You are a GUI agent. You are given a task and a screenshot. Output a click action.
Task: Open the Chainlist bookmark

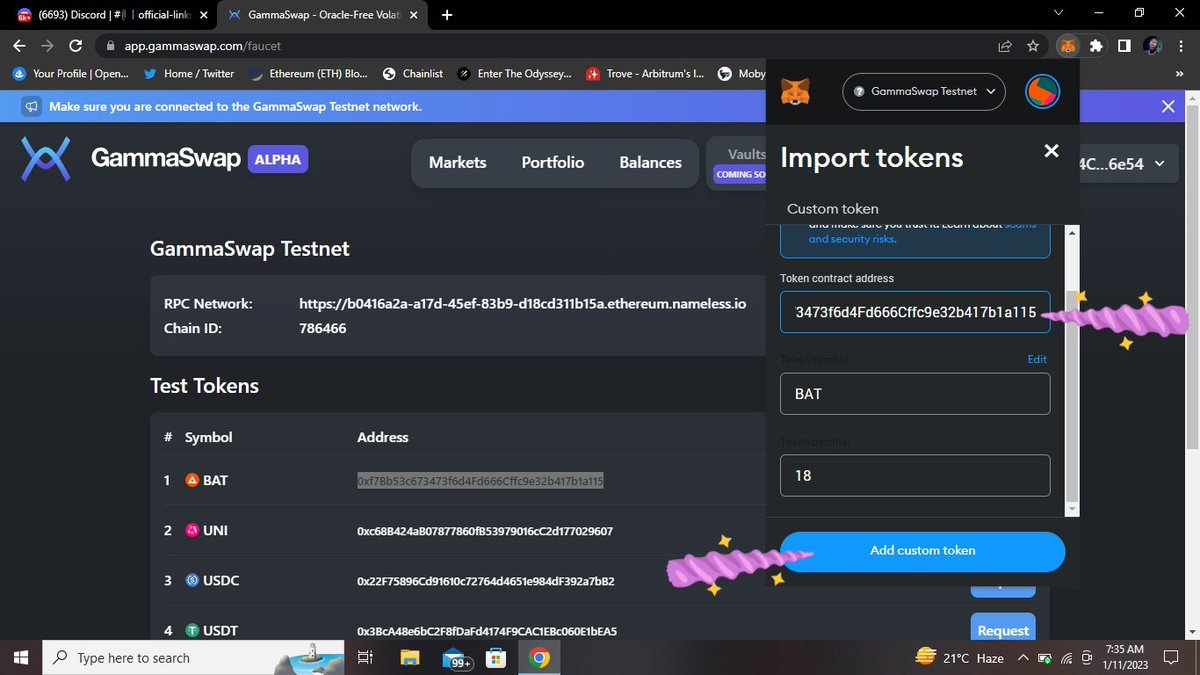[x=413, y=74]
